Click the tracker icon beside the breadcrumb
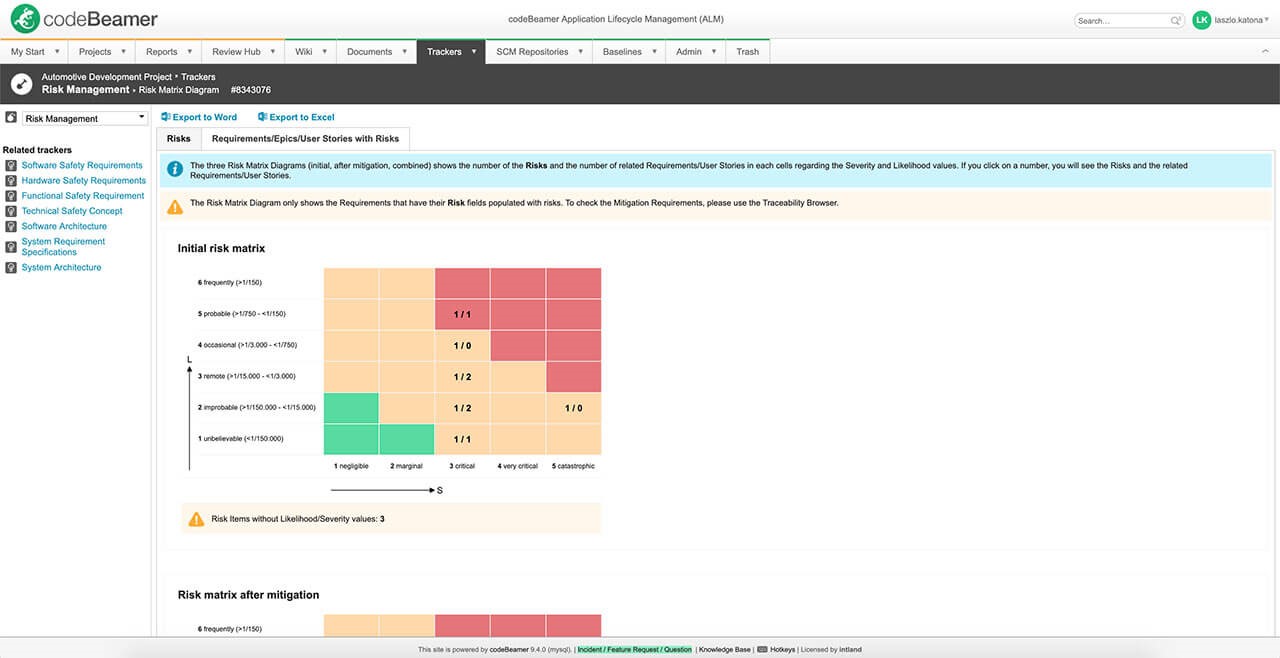The height and width of the screenshot is (658, 1280). tap(21, 83)
